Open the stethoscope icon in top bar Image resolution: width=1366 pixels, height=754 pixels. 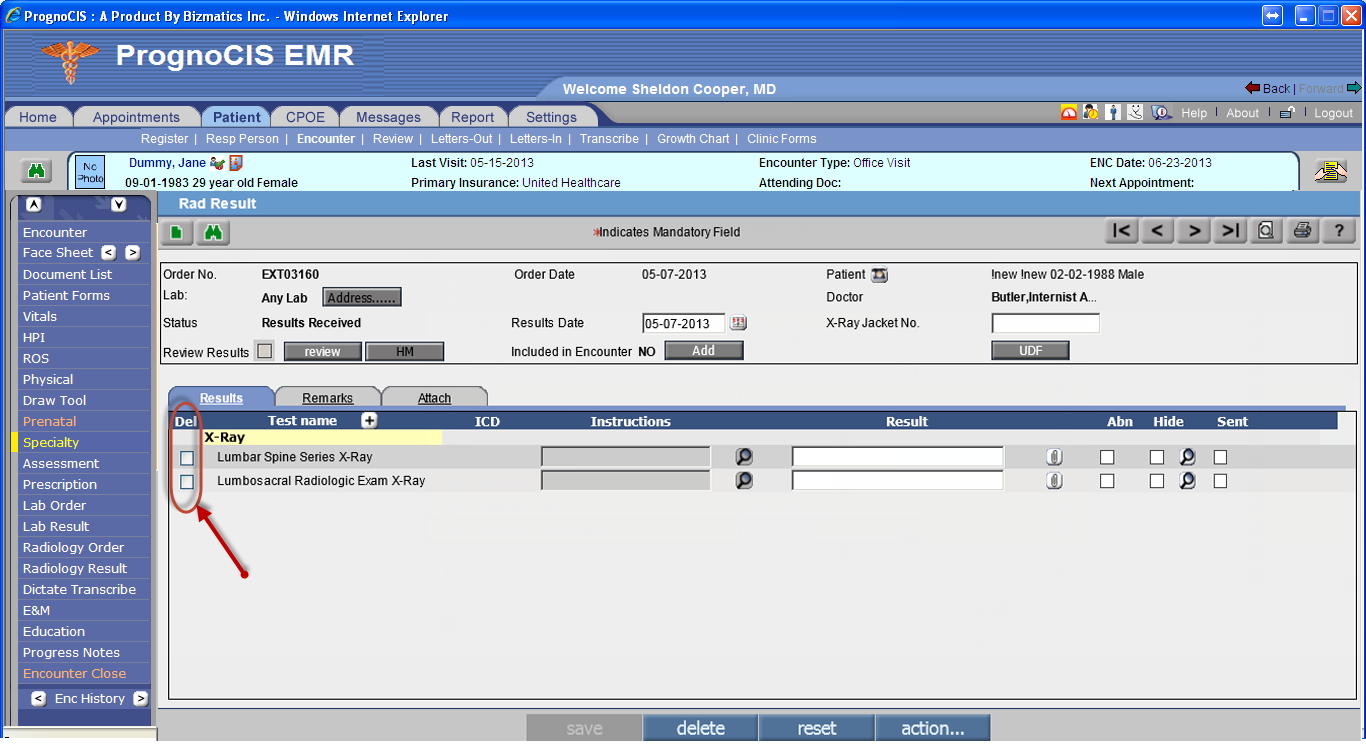[x=1135, y=113]
